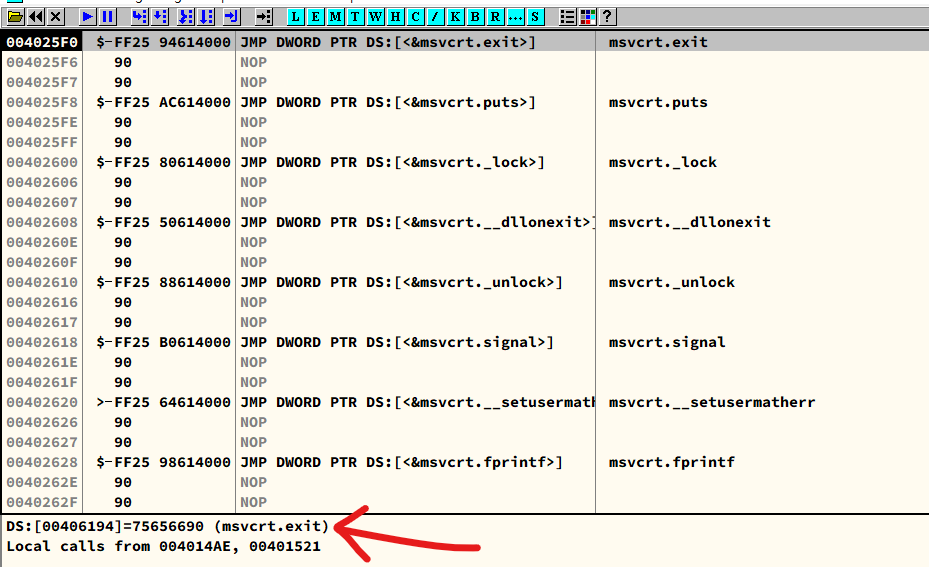The image size is (929, 567).
Task: Click the Step into toolbar icon
Action: tap(139, 17)
